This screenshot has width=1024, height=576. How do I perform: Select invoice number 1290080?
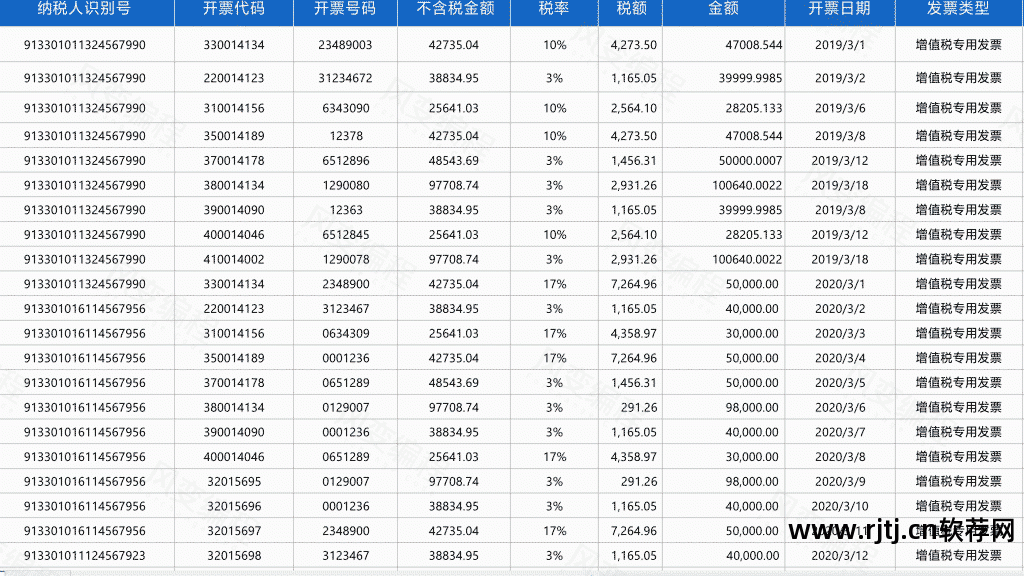pos(345,185)
